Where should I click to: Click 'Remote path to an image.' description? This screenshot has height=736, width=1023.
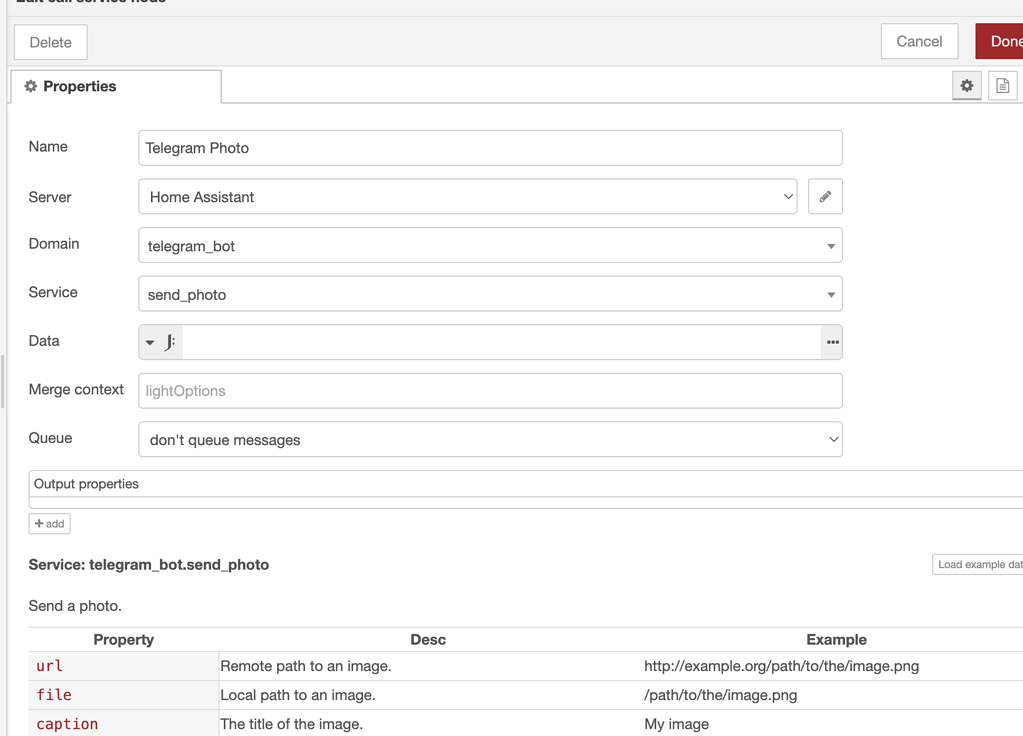(x=305, y=666)
